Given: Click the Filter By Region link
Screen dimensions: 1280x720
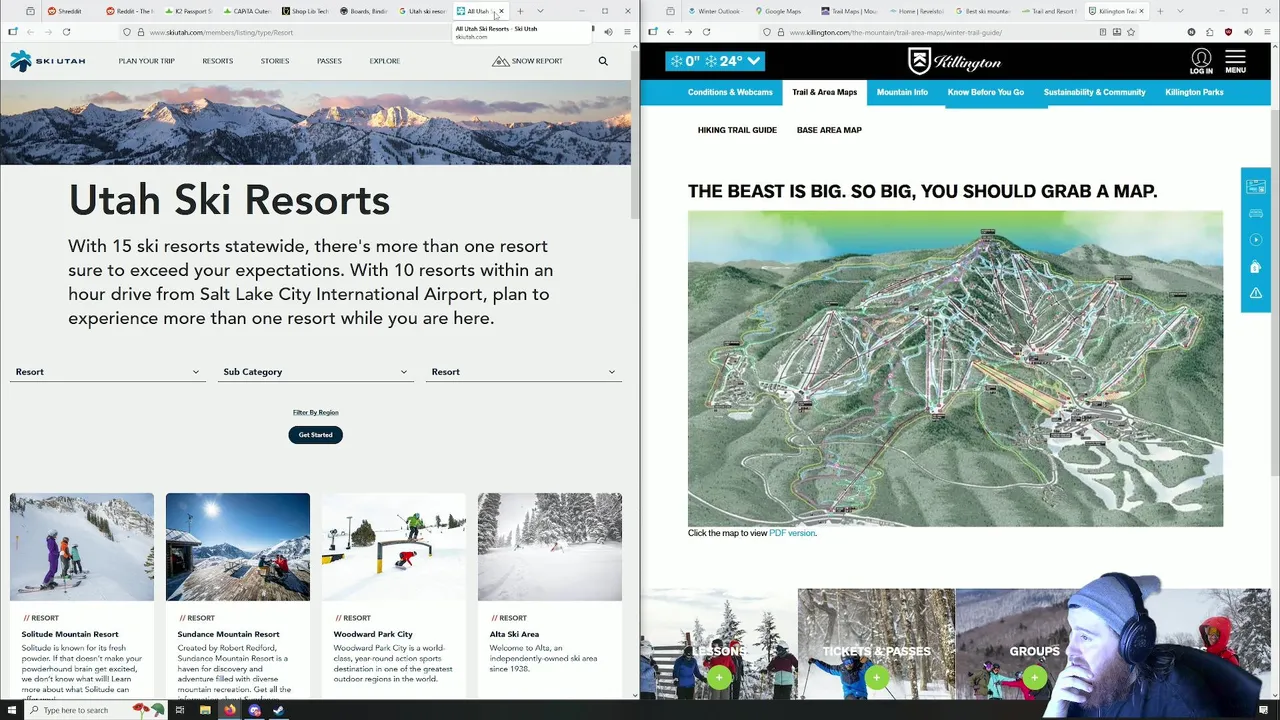Looking at the screenshot, I should point(315,412).
